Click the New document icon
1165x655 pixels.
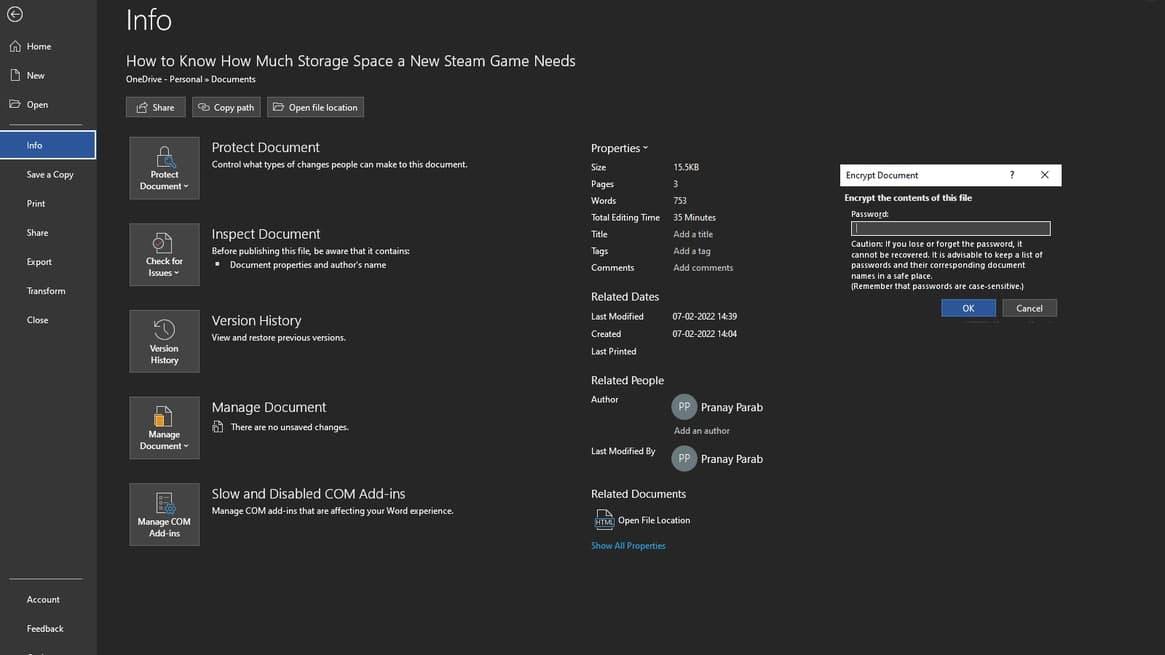pyautogui.click(x=15, y=75)
